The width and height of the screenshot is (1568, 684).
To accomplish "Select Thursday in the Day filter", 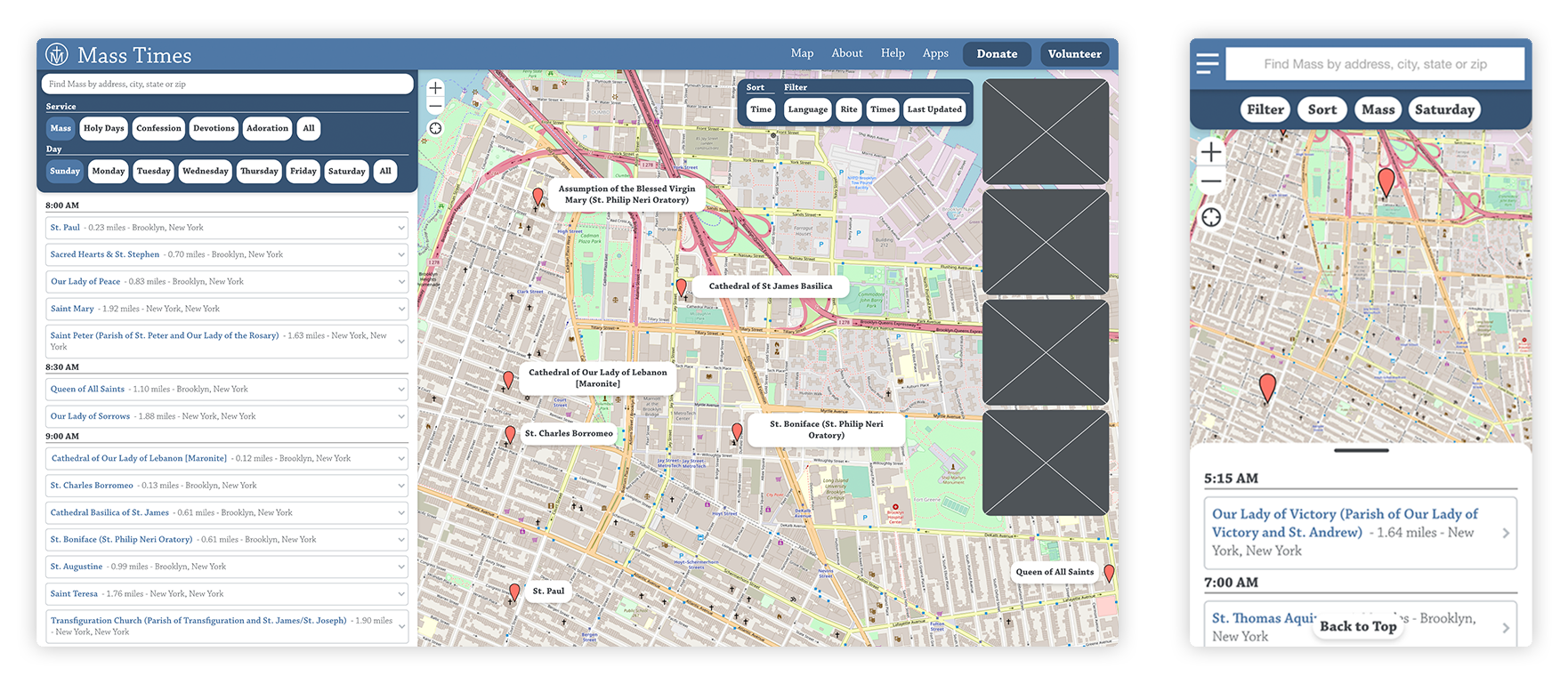I will (259, 171).
